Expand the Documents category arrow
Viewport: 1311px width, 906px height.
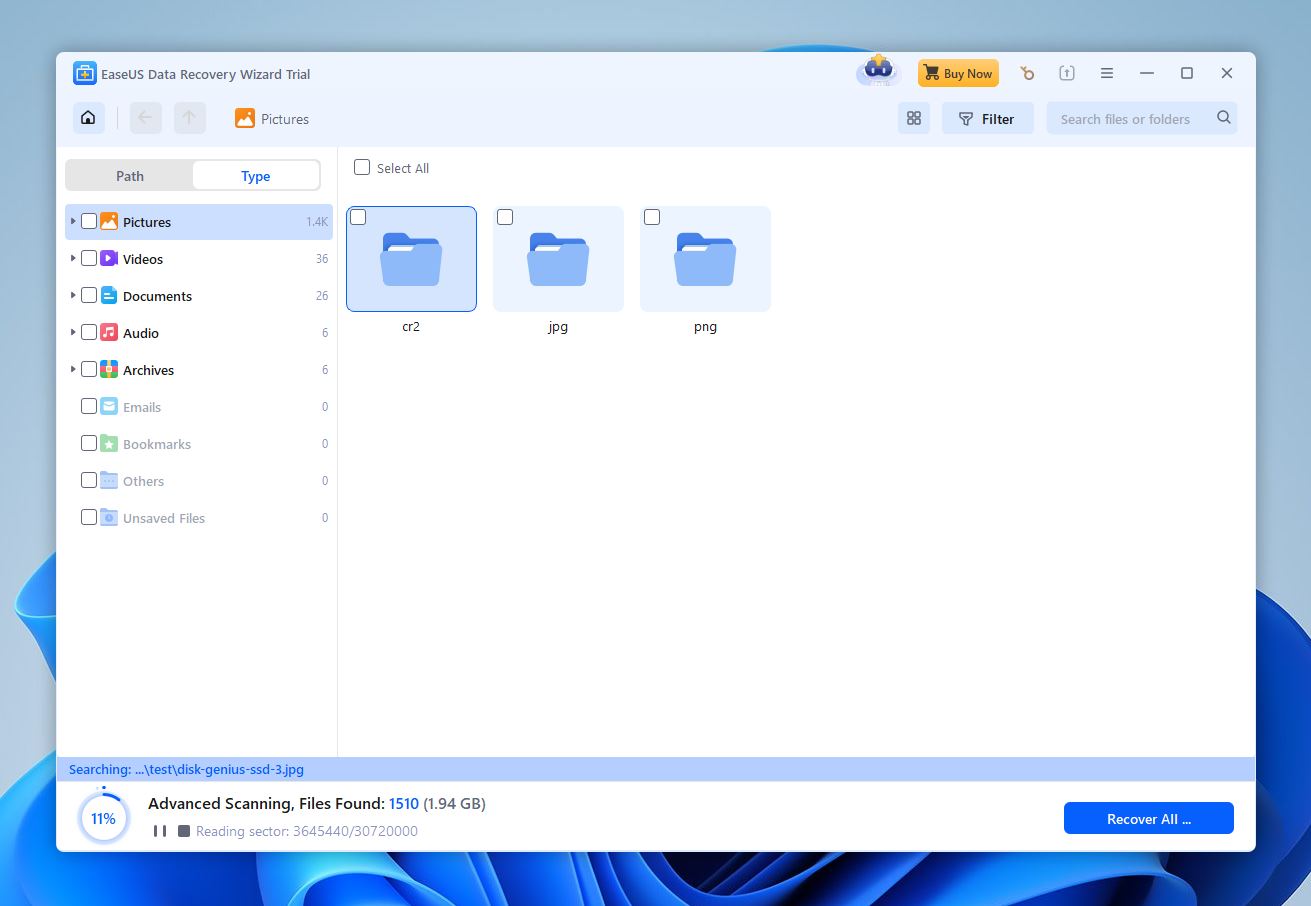tap(73, 296)
